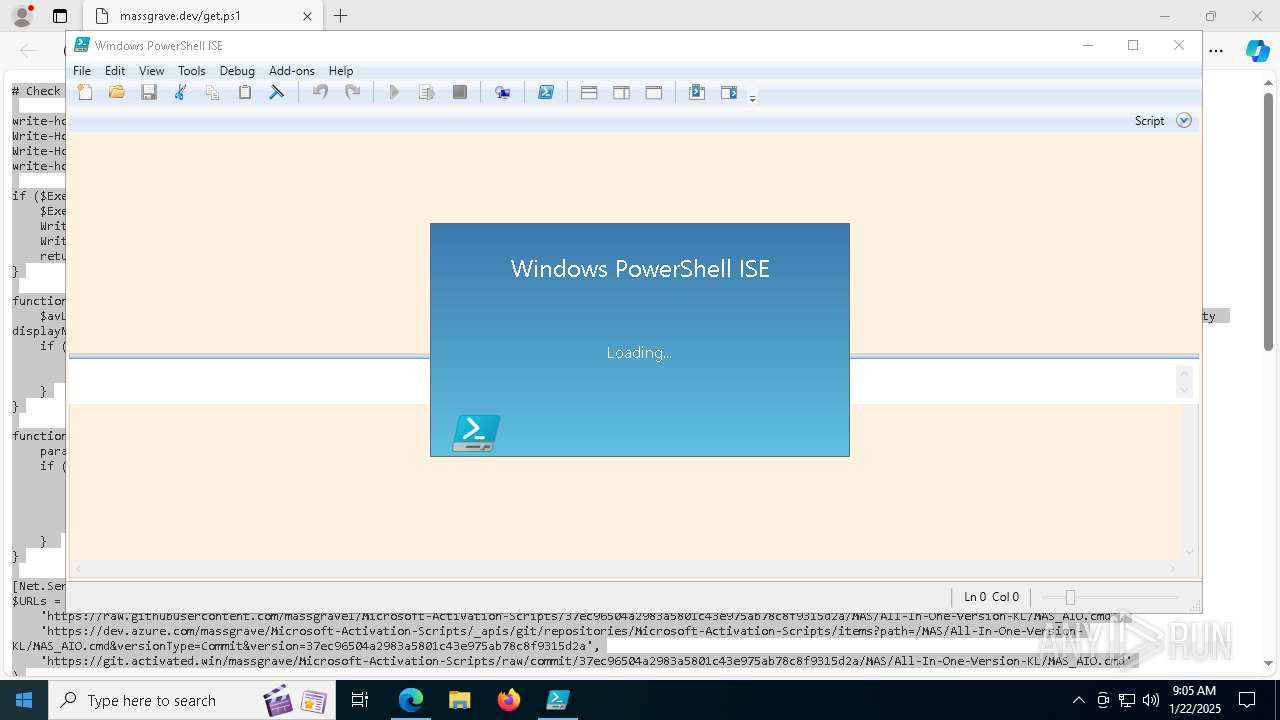The width and height of the screenshot is (1280, 720).
Task: Click the dev.azure.com URL line on the page
Action: coord(548,638)
